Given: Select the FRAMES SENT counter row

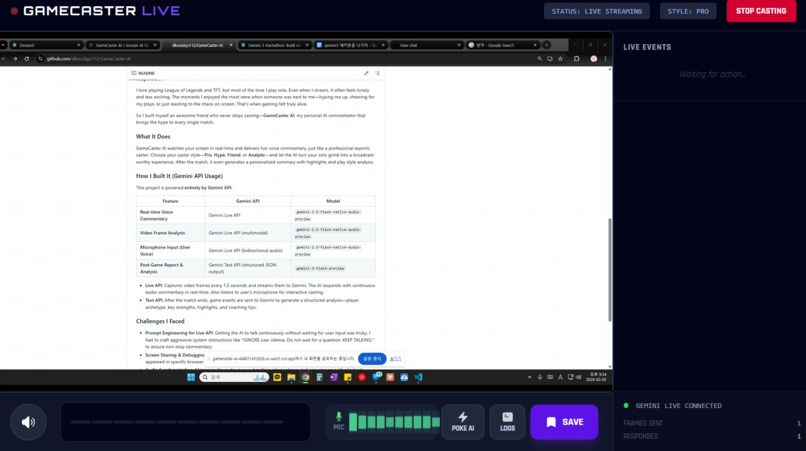Looking at the screenshot, I should pos(711,423).
